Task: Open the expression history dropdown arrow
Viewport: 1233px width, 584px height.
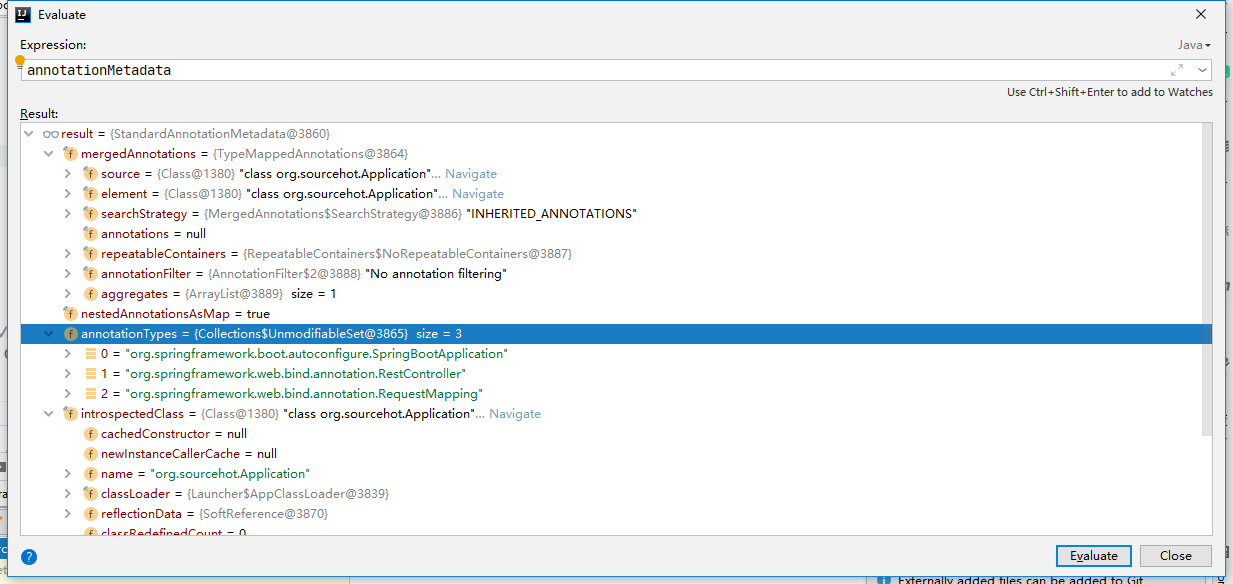Action: tap(1201, 70)
